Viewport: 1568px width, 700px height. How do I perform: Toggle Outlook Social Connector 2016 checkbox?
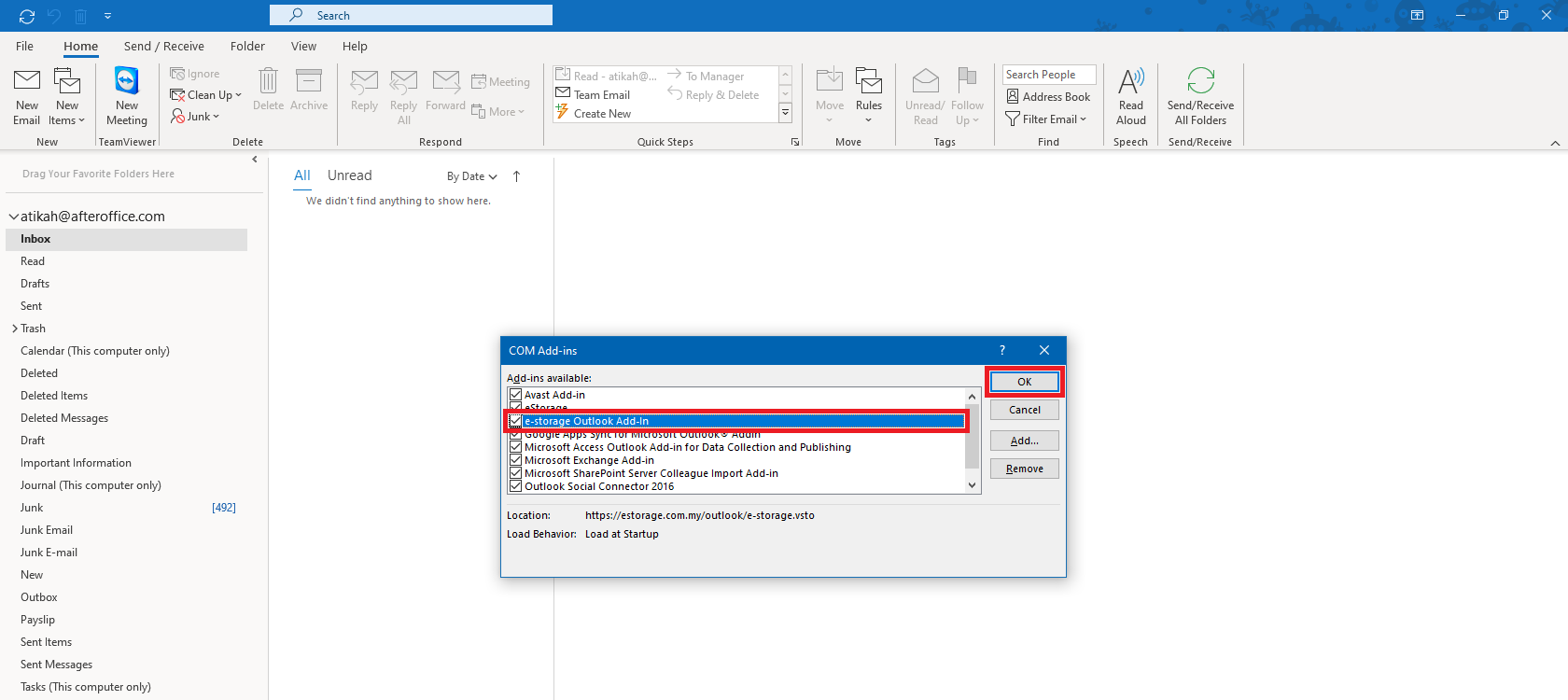click(x=515, y=486)
